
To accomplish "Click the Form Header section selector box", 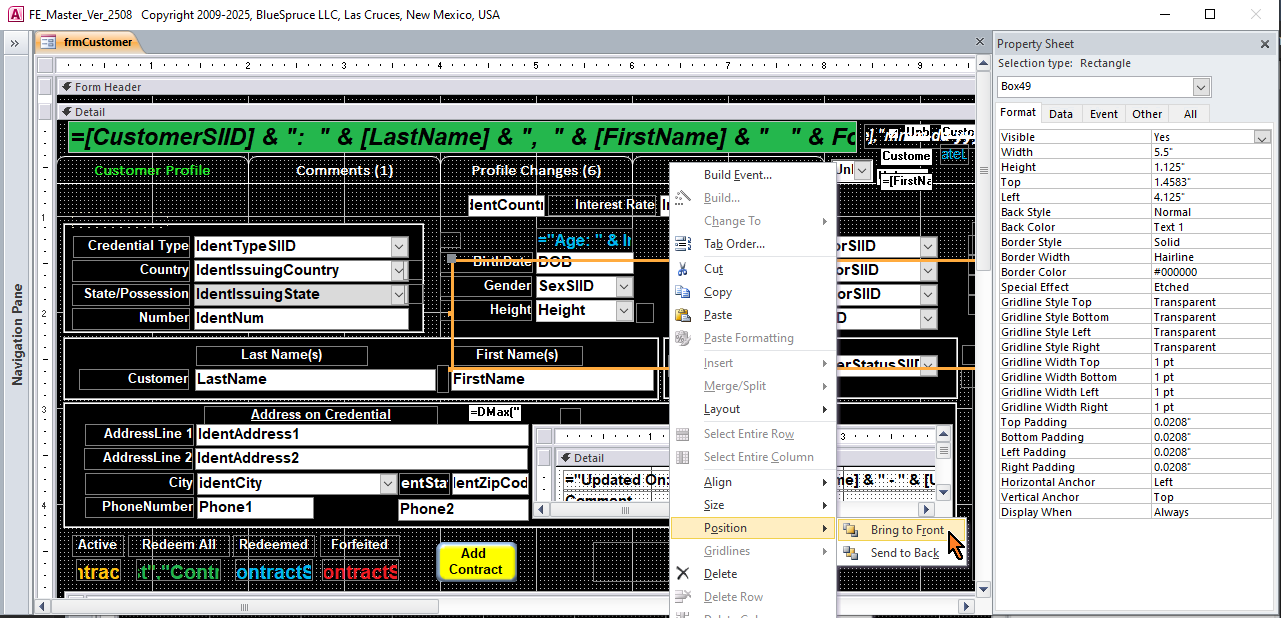I will (44, 87).
